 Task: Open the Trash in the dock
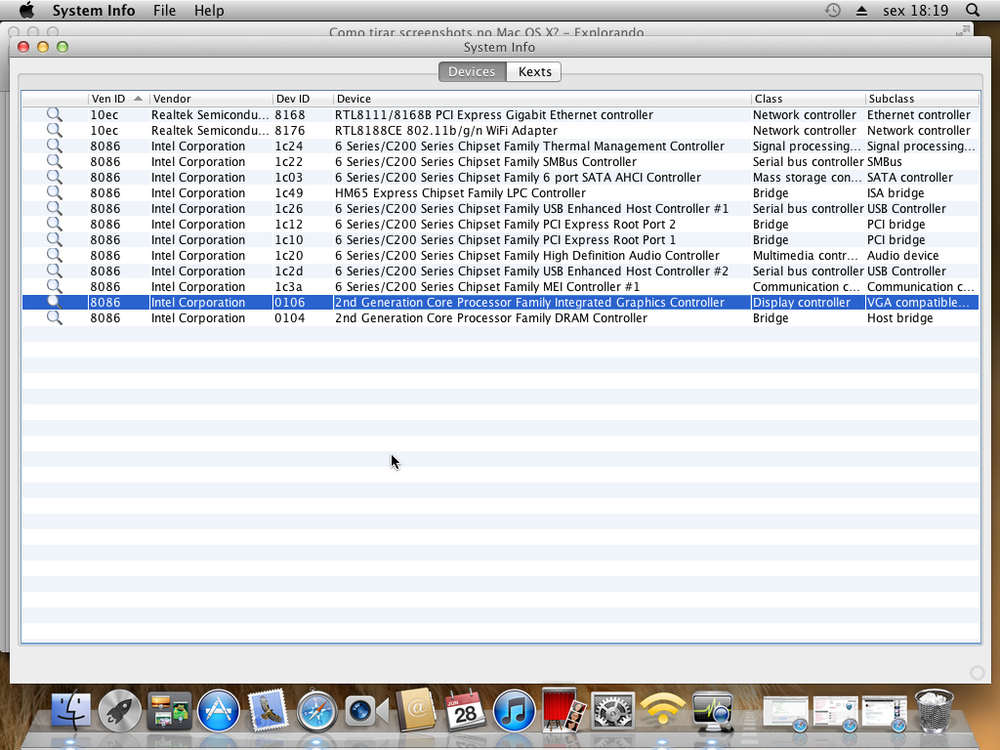(934, 711)
